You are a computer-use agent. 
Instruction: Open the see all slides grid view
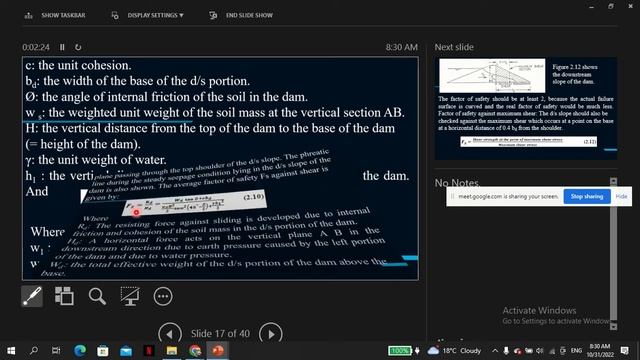(x=64, y=296)
